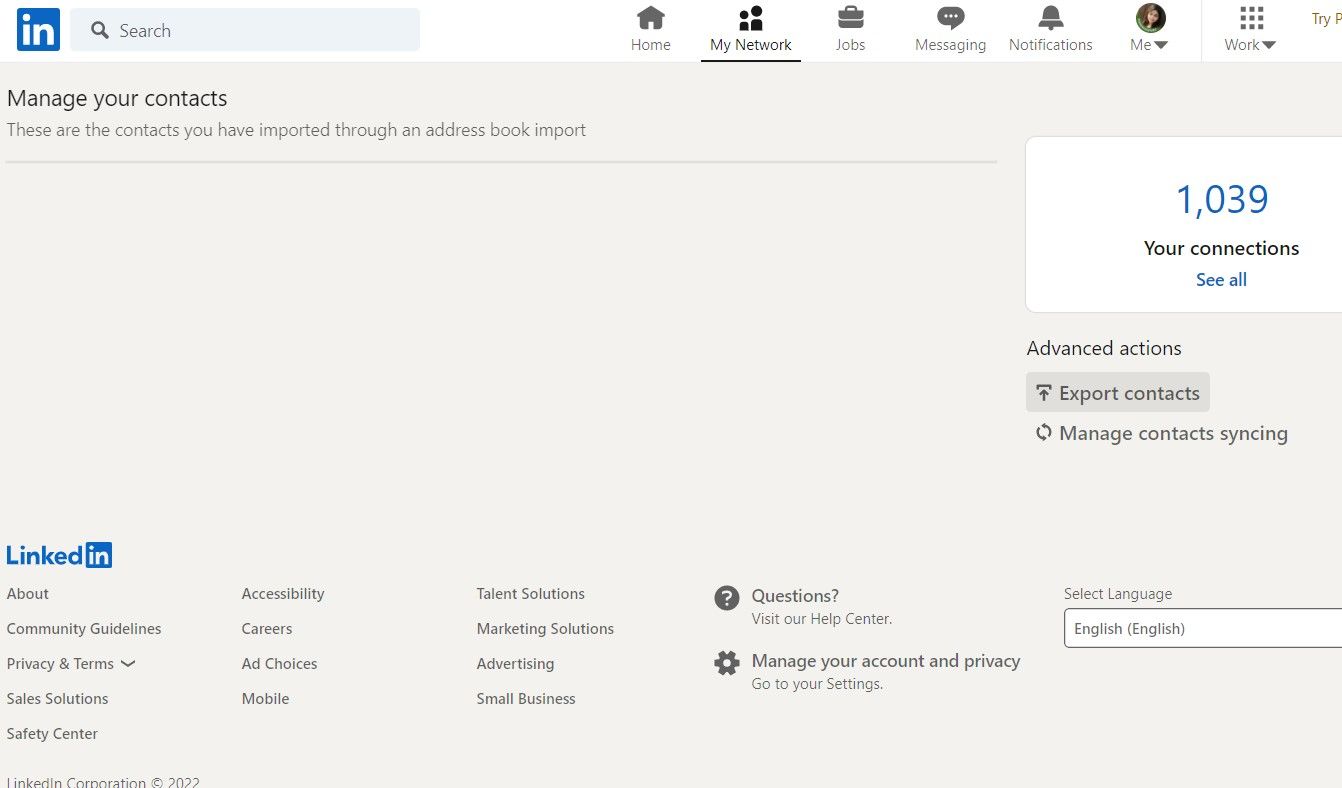This screenshot has height=788, width=1342.
Task: Go to the My Network tab
Action: coord(750,31)
